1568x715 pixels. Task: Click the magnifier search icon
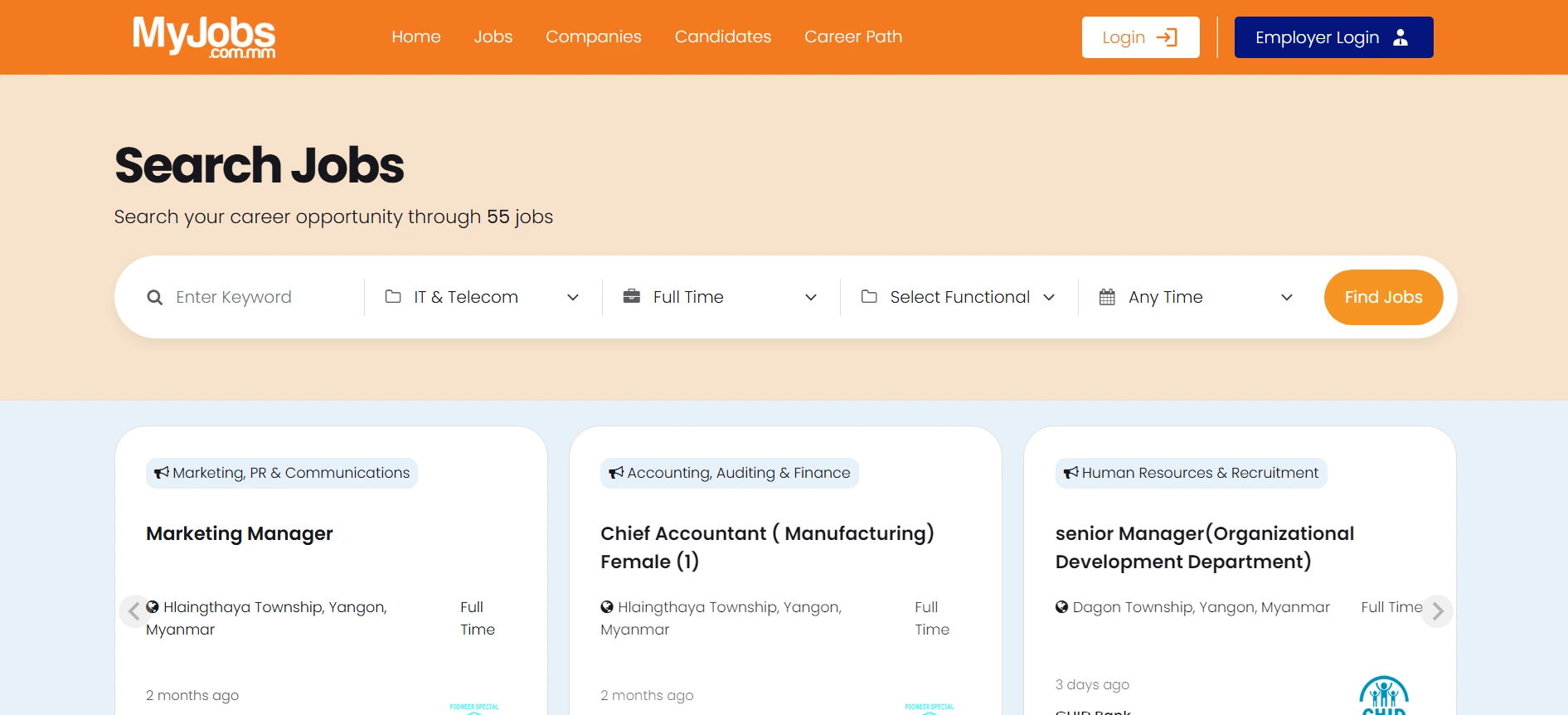[x=155, y=297]
